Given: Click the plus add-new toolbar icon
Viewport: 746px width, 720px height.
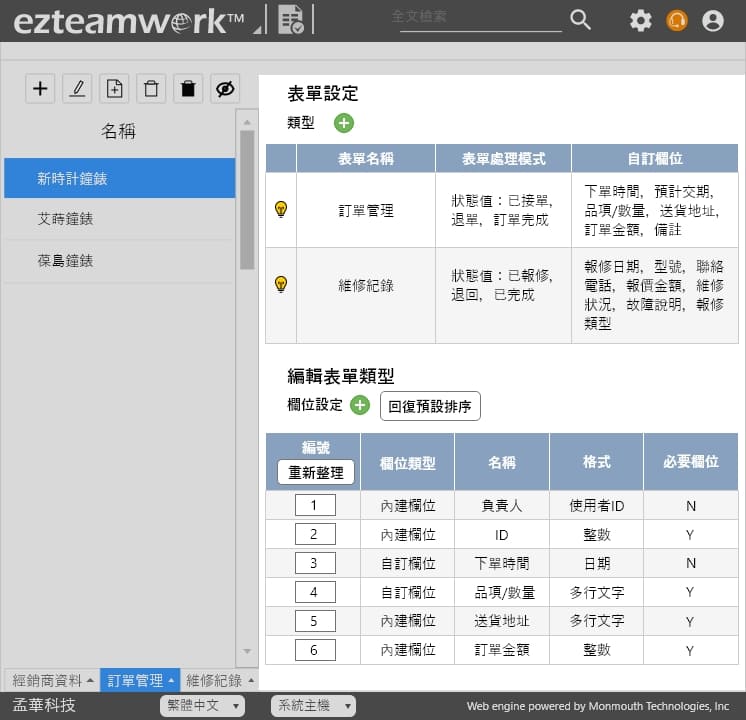Looking at the screenshot, I should pyautogui.click(x=40, y=89).
